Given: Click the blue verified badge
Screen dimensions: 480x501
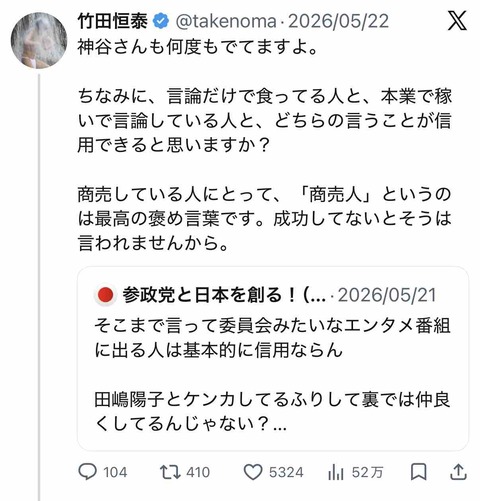Looking at the screenshot, I should coord(161,21).
